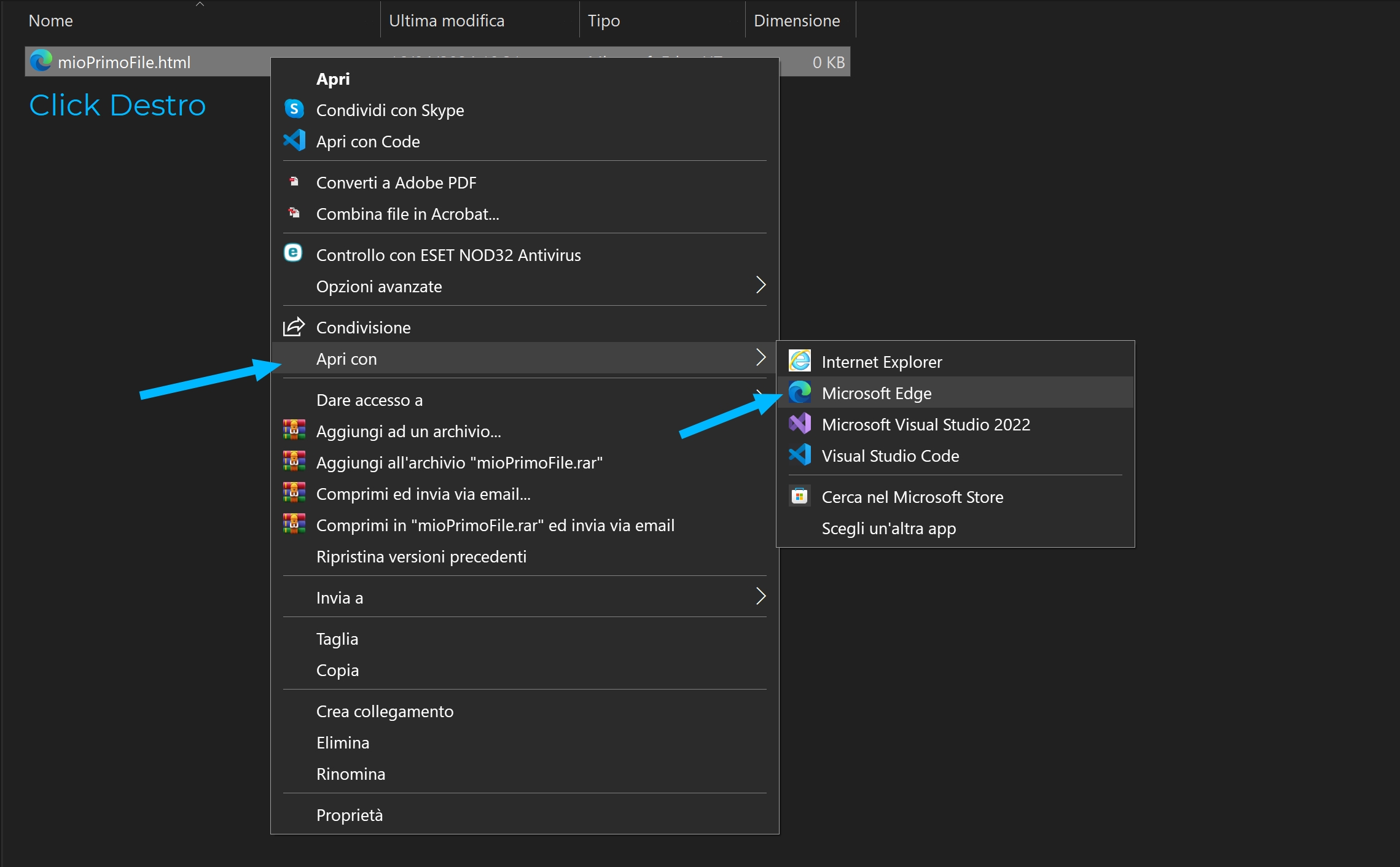Click the Microsoft Store icon
Viewport: 1400px width, 867px height.
tap(800, 496)
